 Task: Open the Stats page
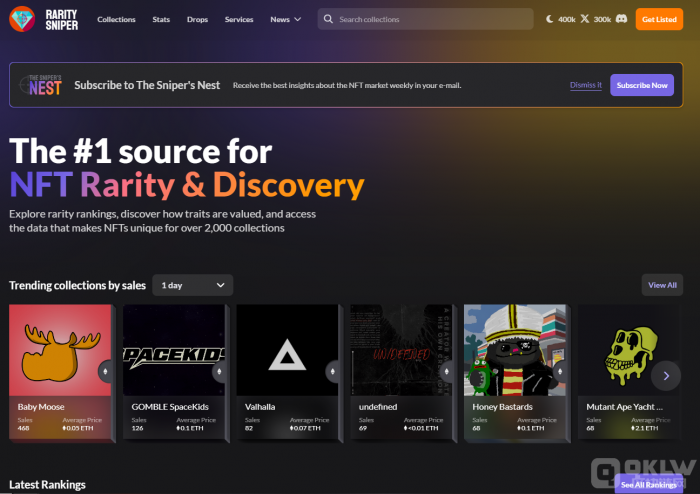click(161, 19)
